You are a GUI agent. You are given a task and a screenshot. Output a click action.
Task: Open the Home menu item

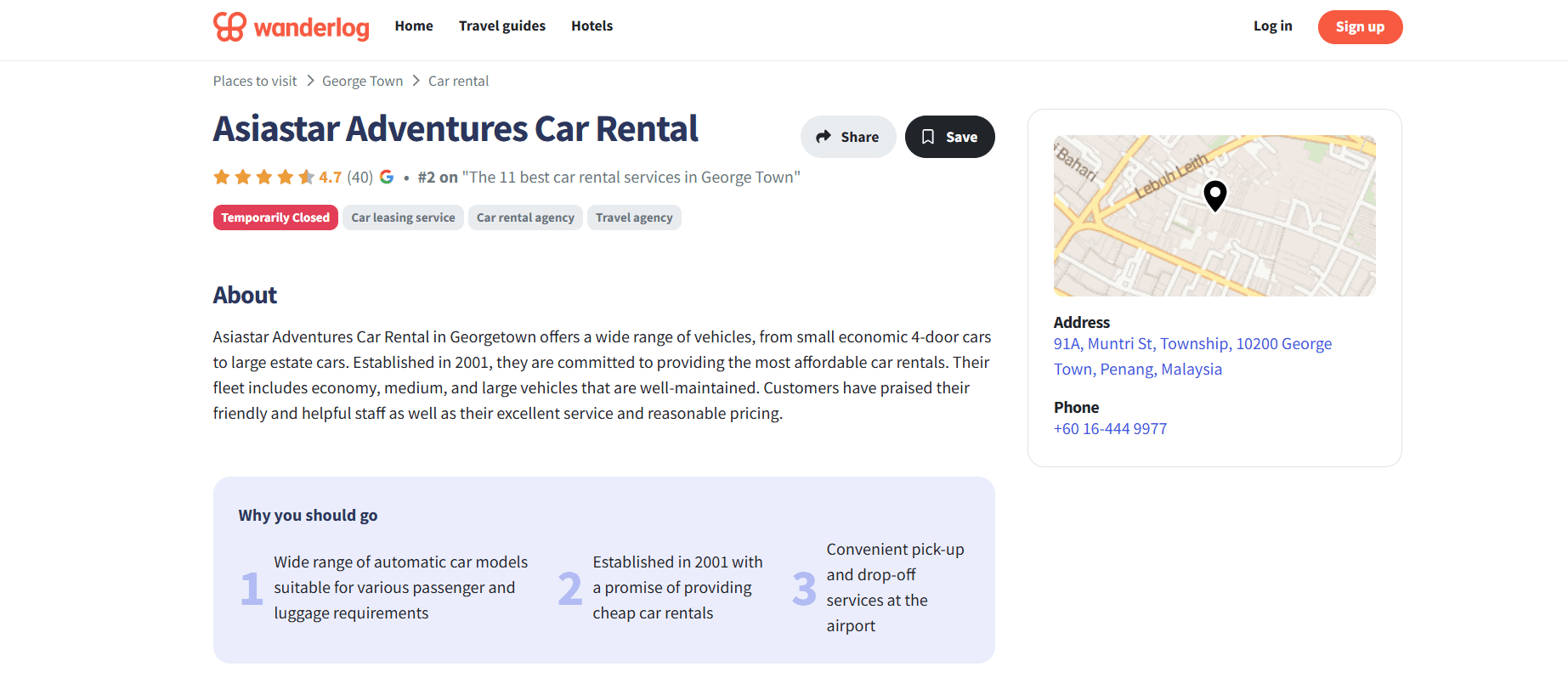point(414,26)
